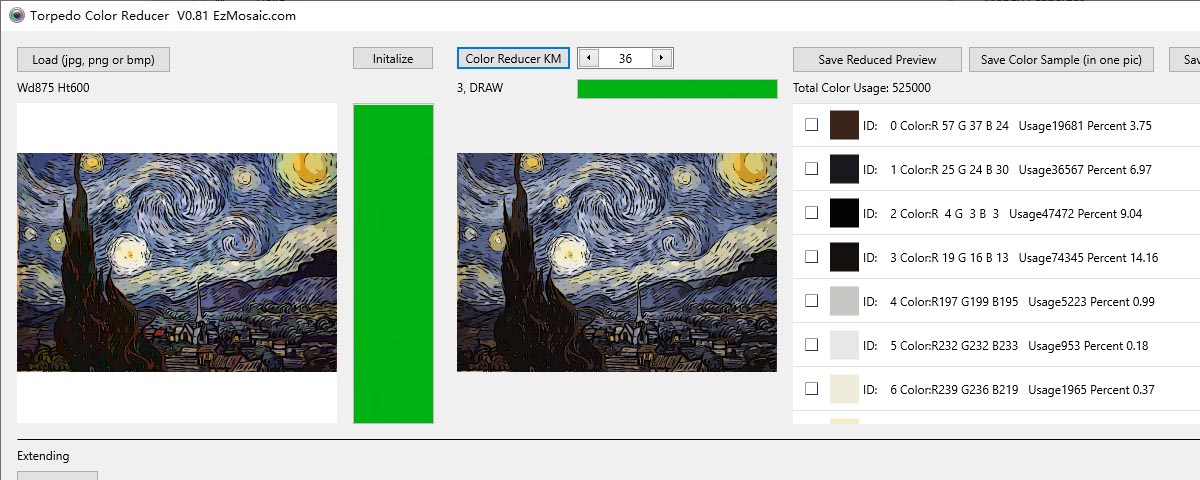Click Save Color Sample (in one pic)
Screen dimensions: 1200x480
1061,59
